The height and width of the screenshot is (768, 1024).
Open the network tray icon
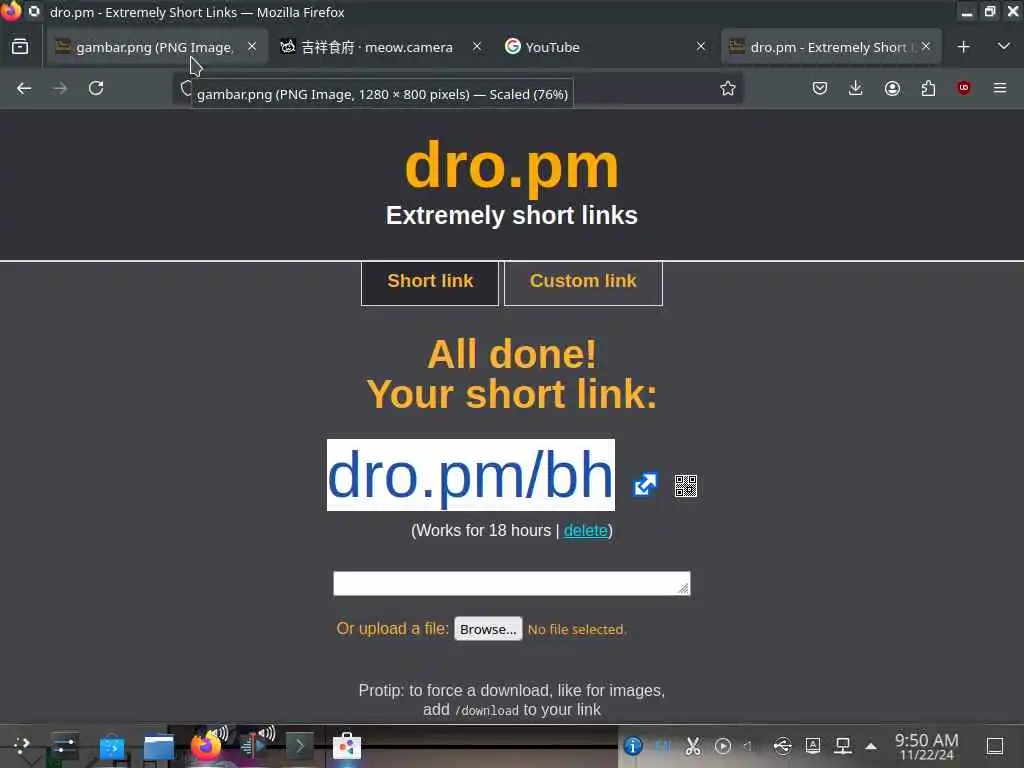point(843,746)
